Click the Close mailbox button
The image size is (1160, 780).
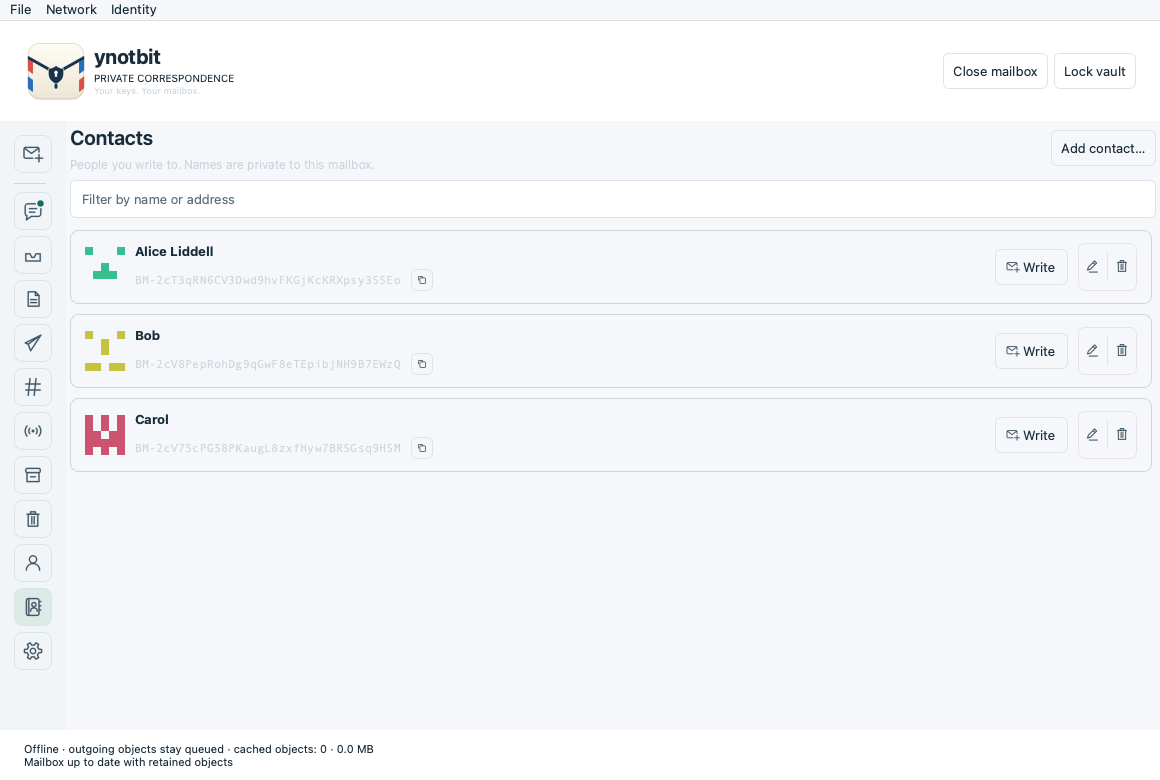[995, 71]
